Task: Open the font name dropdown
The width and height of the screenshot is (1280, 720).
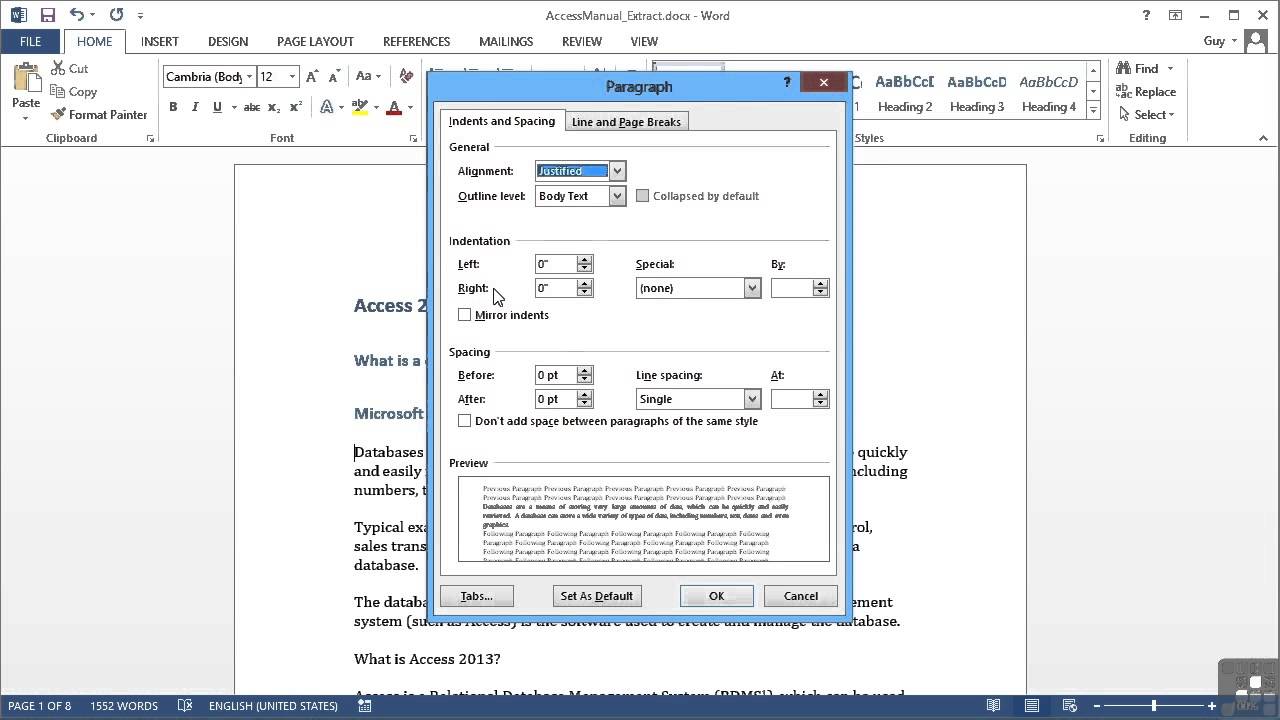Action: click(250, 76)
